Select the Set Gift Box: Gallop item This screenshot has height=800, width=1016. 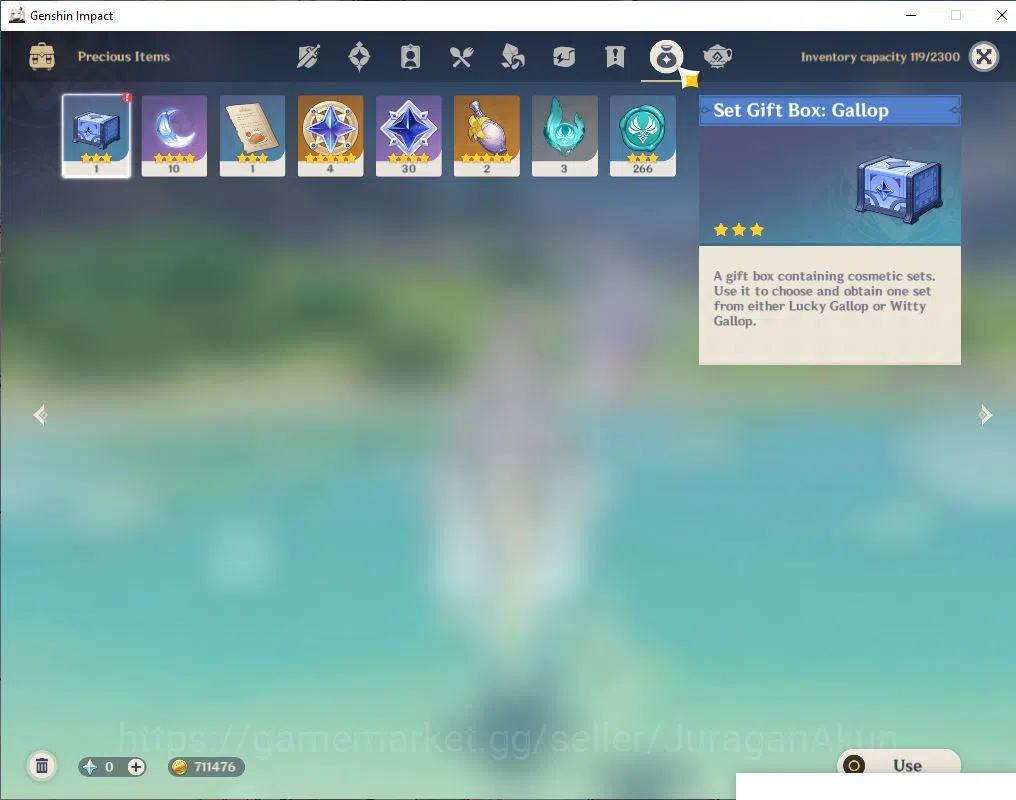pyautogui.click(x=96, y=136)
